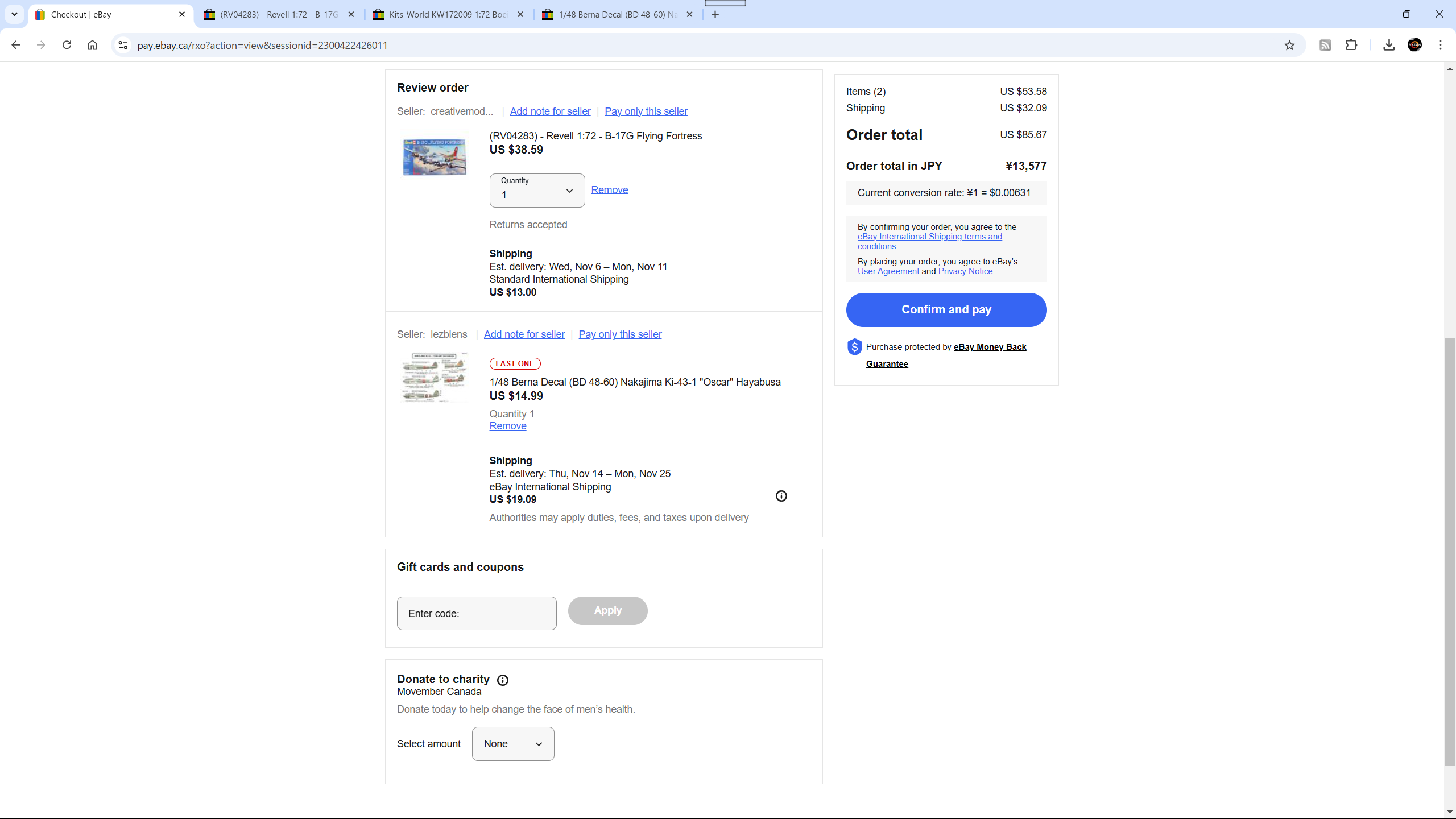Open a new browser tab
The height and width of the screenshot is (819, 1456).
[x=715, y=15]
